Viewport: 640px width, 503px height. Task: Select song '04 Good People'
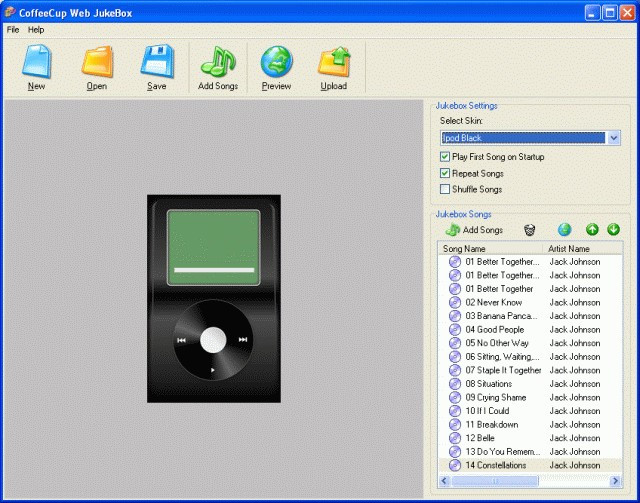click(531, 329)
